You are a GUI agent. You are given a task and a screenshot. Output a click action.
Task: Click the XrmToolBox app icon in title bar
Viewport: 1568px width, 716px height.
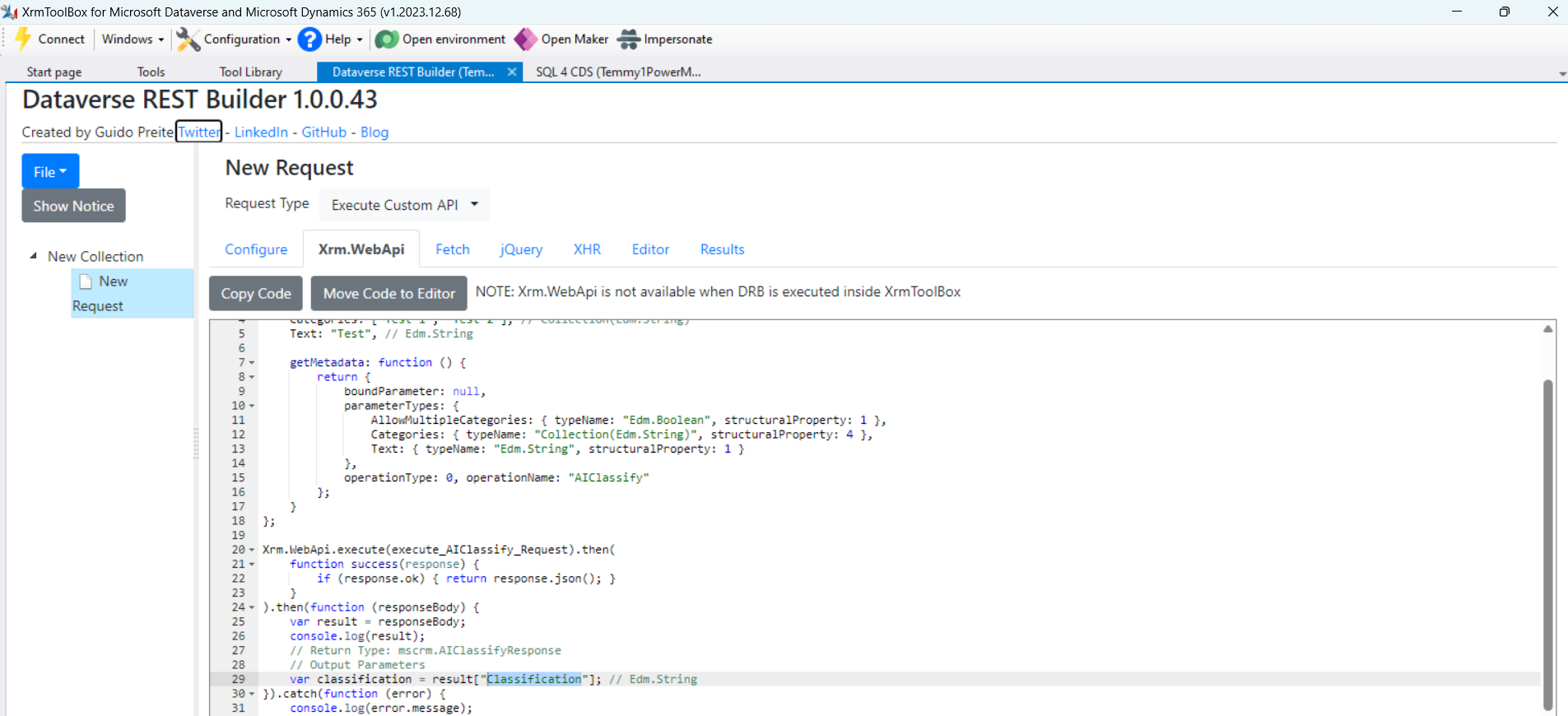pyautogui.click(x=10, y=12)
